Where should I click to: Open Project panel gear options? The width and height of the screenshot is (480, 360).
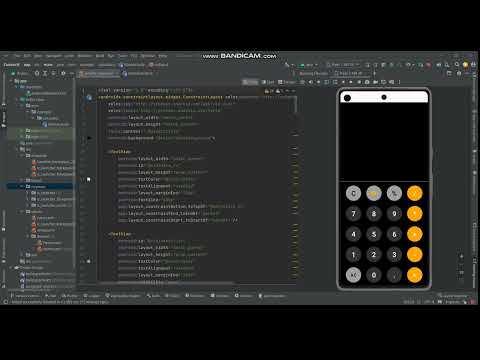[x=63, y=73]
